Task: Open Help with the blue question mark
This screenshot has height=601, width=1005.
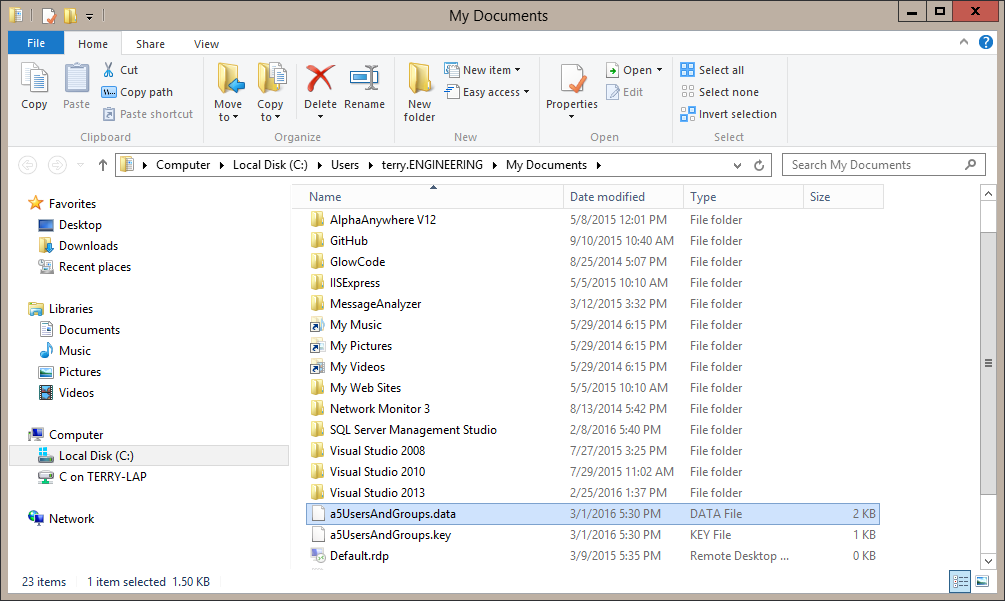Action: pos(986,42)
